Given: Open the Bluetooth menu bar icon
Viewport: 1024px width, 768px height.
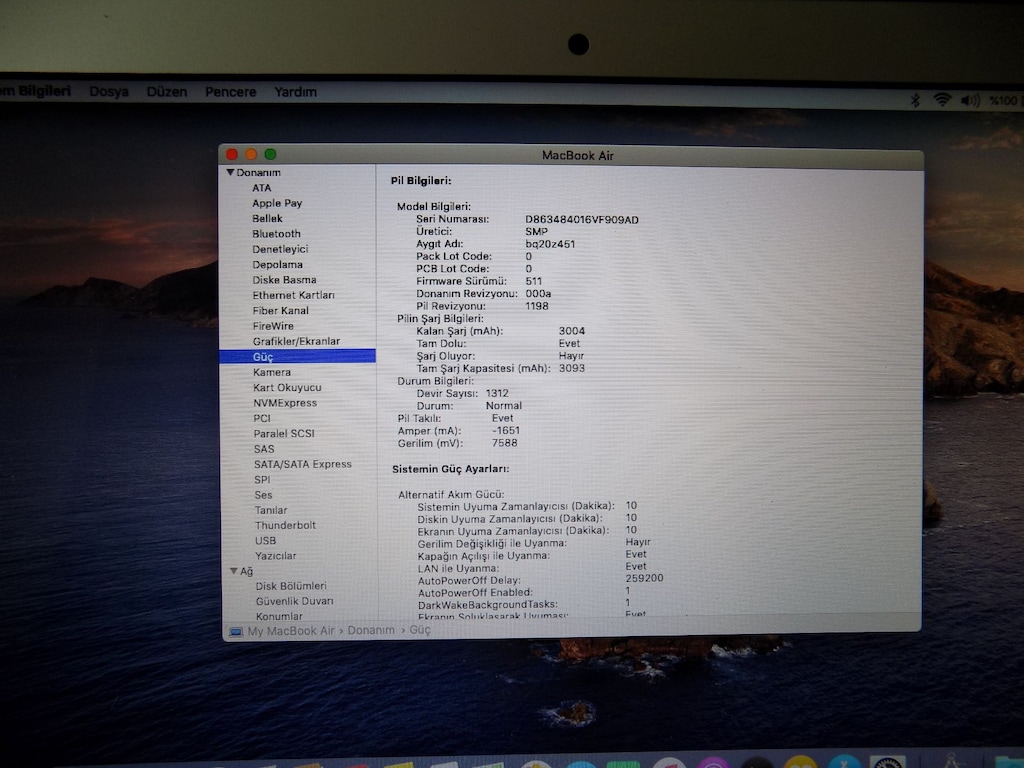Looking at the screenshot, I should [x=915, y=100].
